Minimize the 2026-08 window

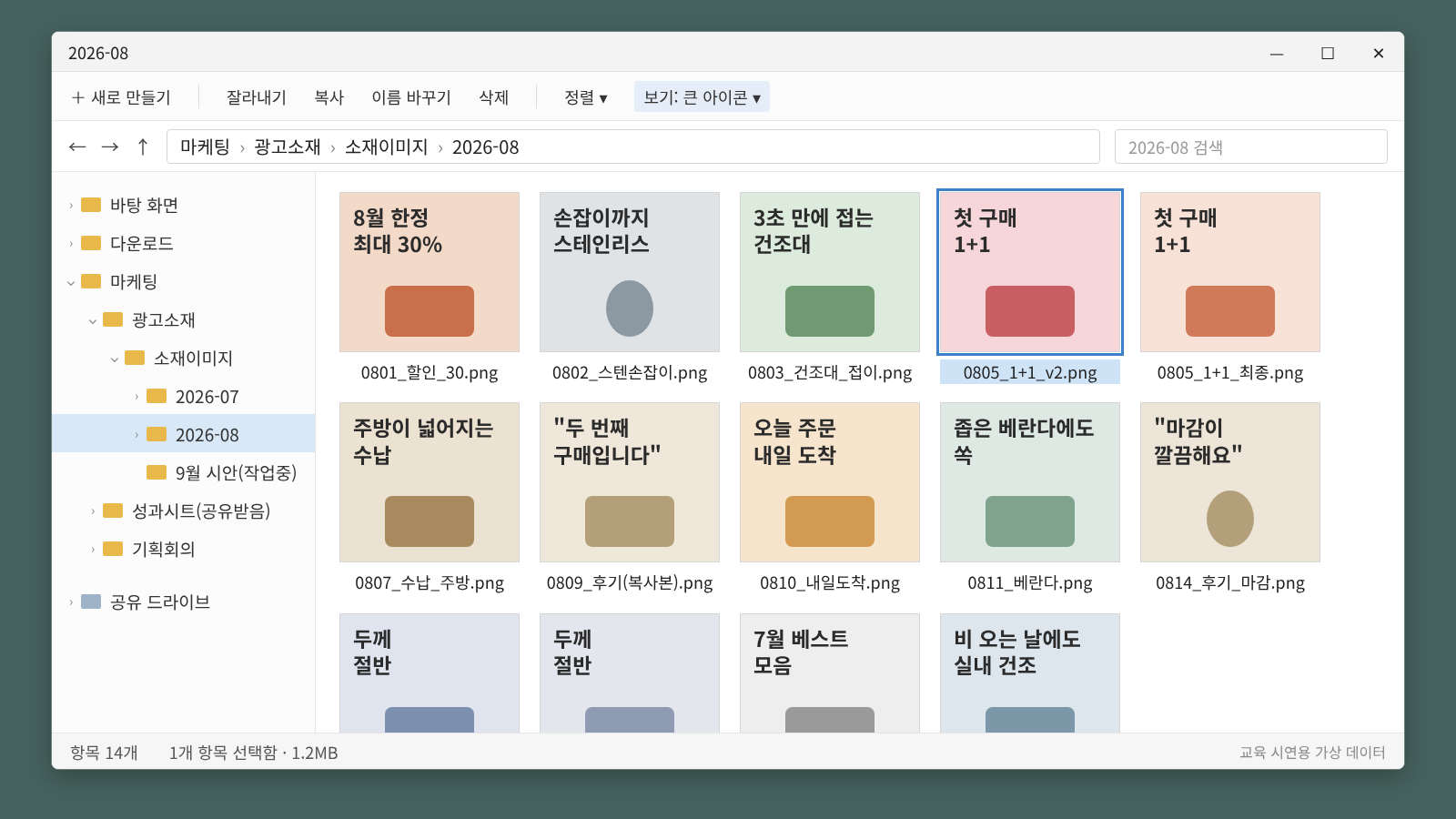coord(1277,53)
